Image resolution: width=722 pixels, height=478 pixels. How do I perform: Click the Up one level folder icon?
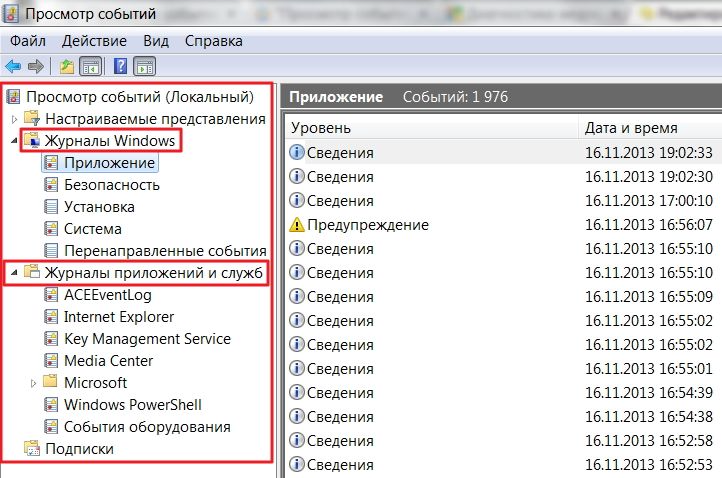click(x=67, y=67)
